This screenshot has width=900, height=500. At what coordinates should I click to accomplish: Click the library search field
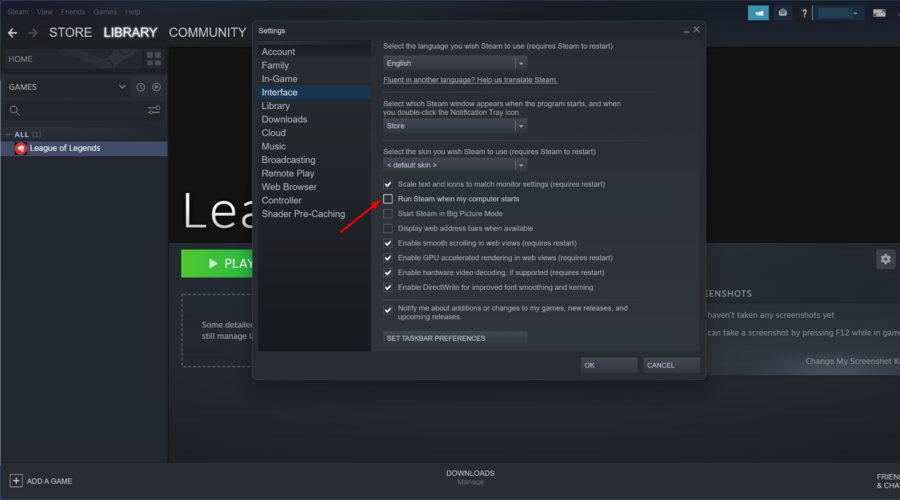click(x=84, y=110)
